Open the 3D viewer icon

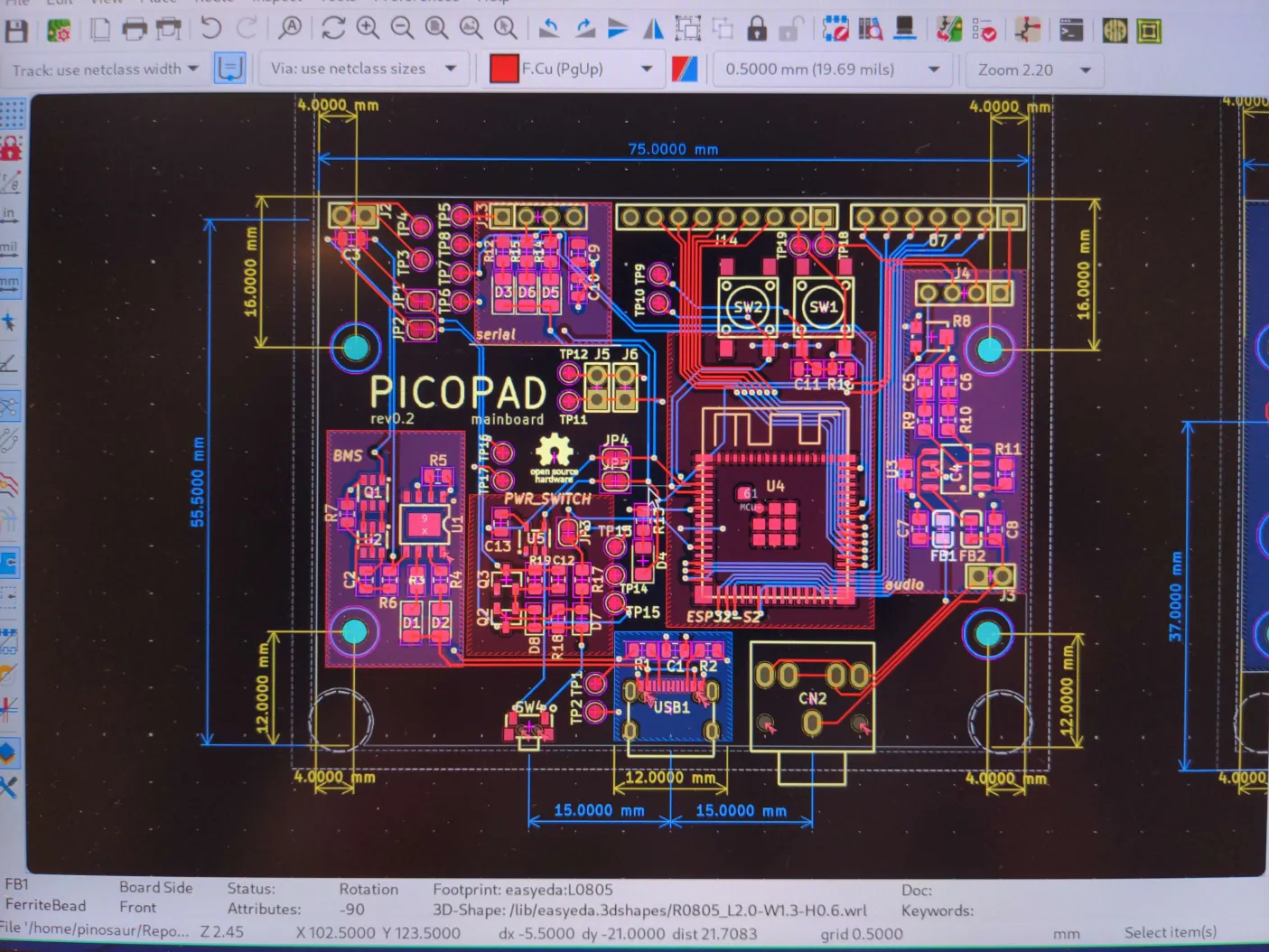904,30
